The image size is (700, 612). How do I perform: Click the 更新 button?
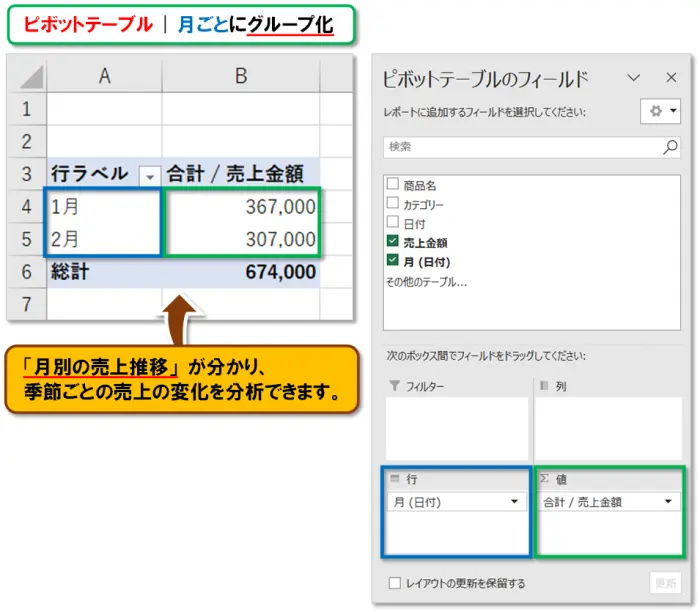tap(665, 583)
